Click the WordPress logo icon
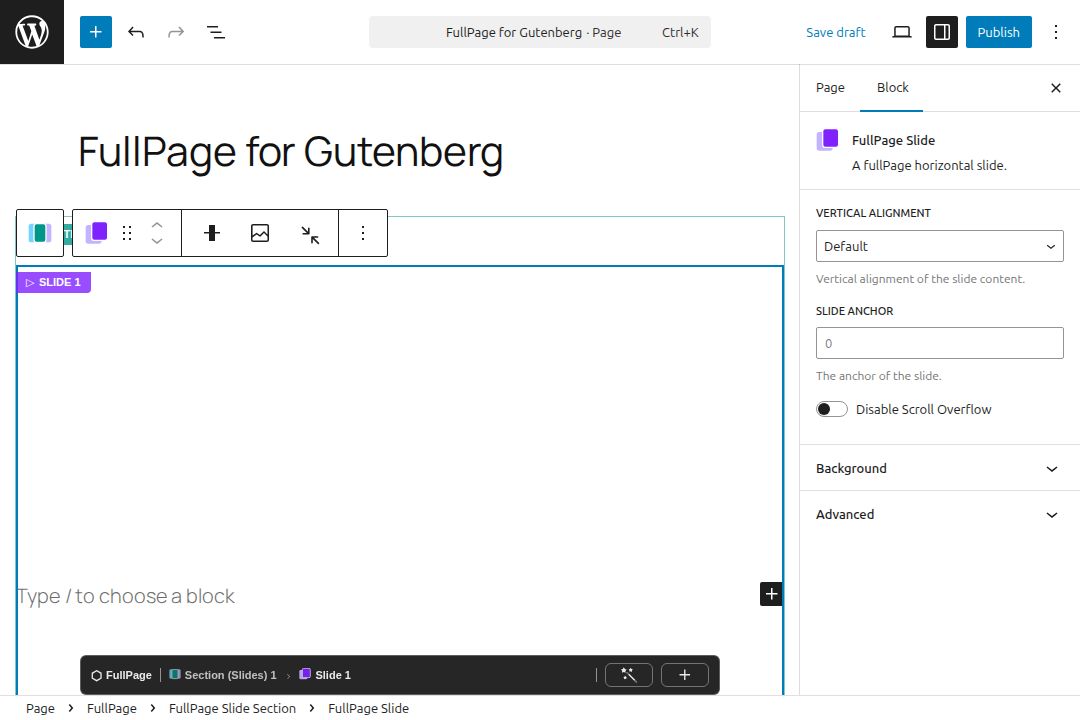The width and height of the screenshot is (1080, 720). pyautogui.click(x=32, y=32)
